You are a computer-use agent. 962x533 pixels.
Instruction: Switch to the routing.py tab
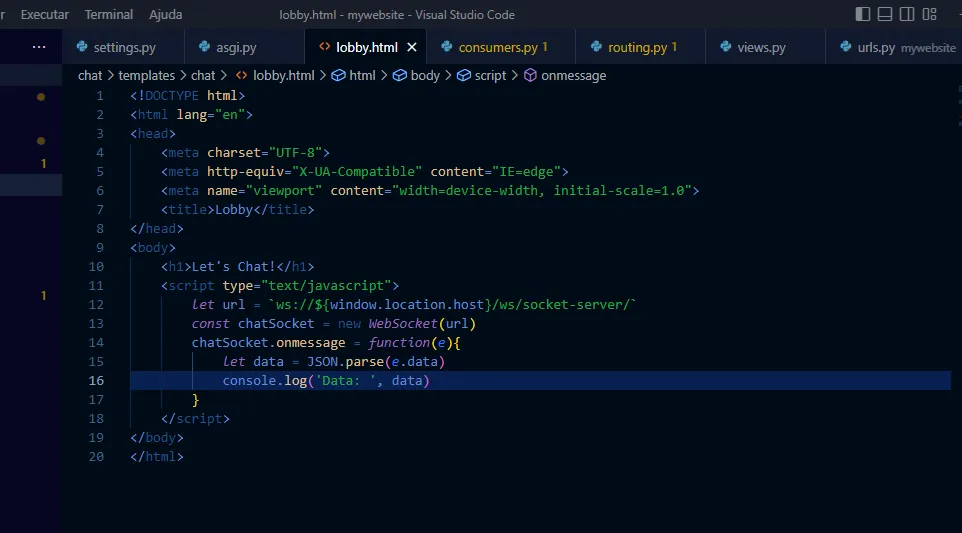[x=637, y=47]
